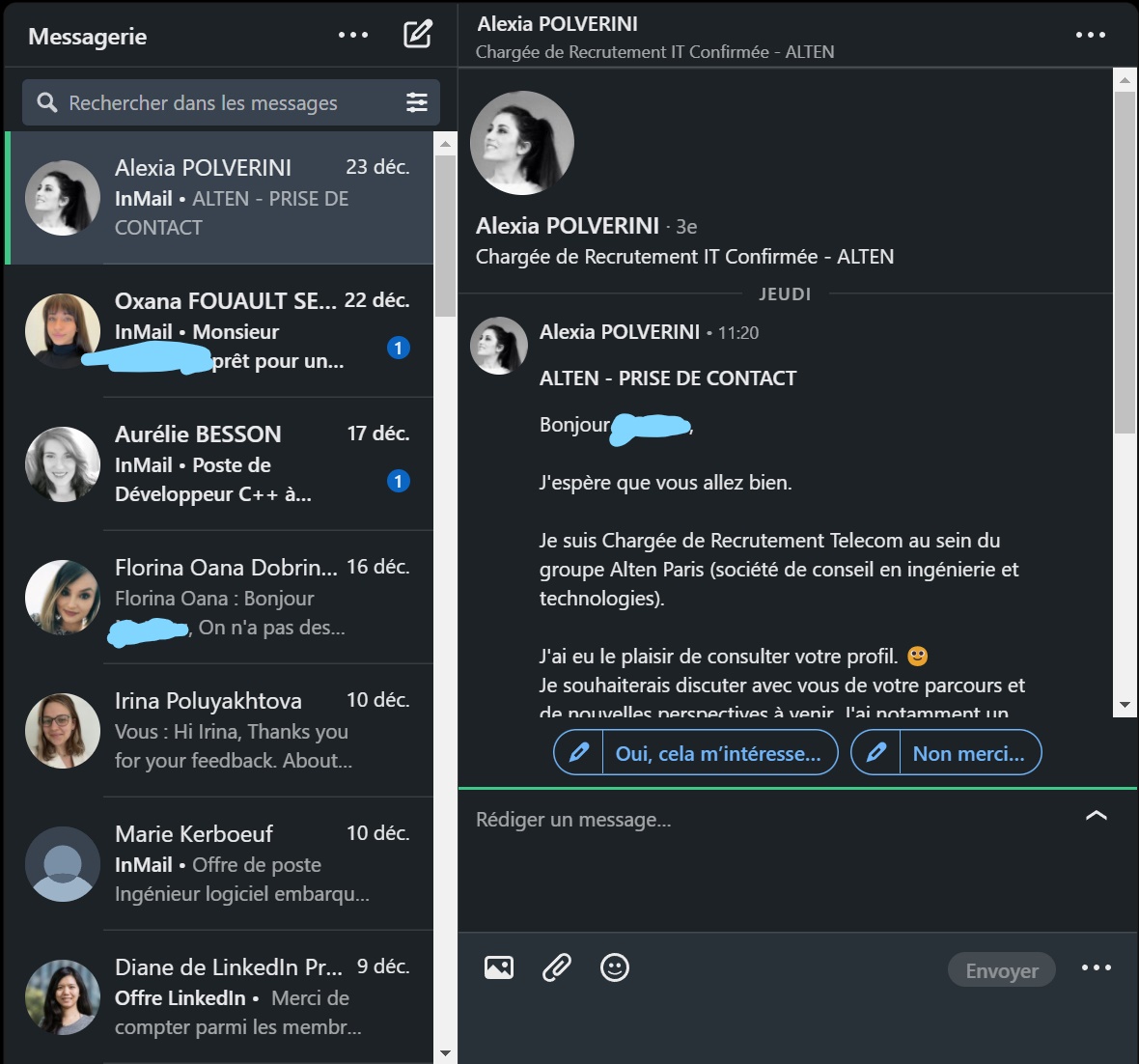Click unread badge on Aurélie BESSON message
Viewport: 1139px width, 1064px height.
[398, 481]
